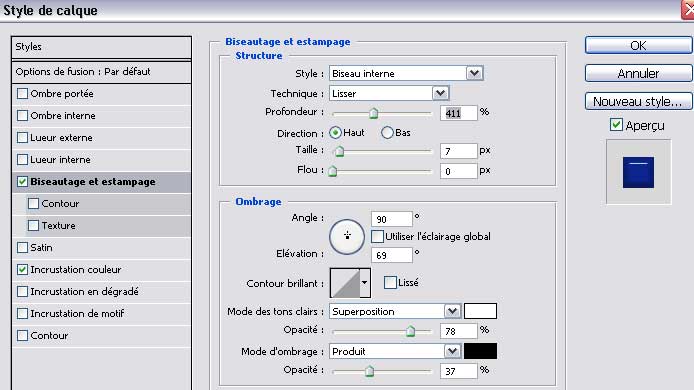Click the Elévation value field 69
The width and height of the screenshot is (694, 390).
(x=392, y=255)
